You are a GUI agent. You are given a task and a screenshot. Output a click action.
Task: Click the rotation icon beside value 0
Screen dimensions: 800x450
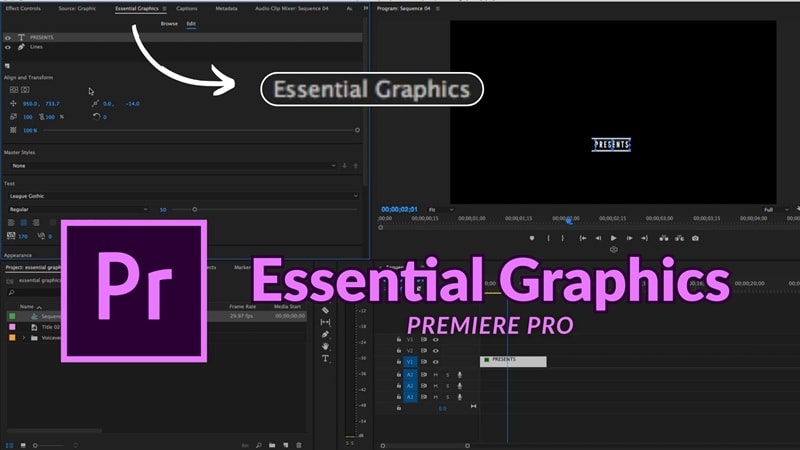tap(96, 116)
